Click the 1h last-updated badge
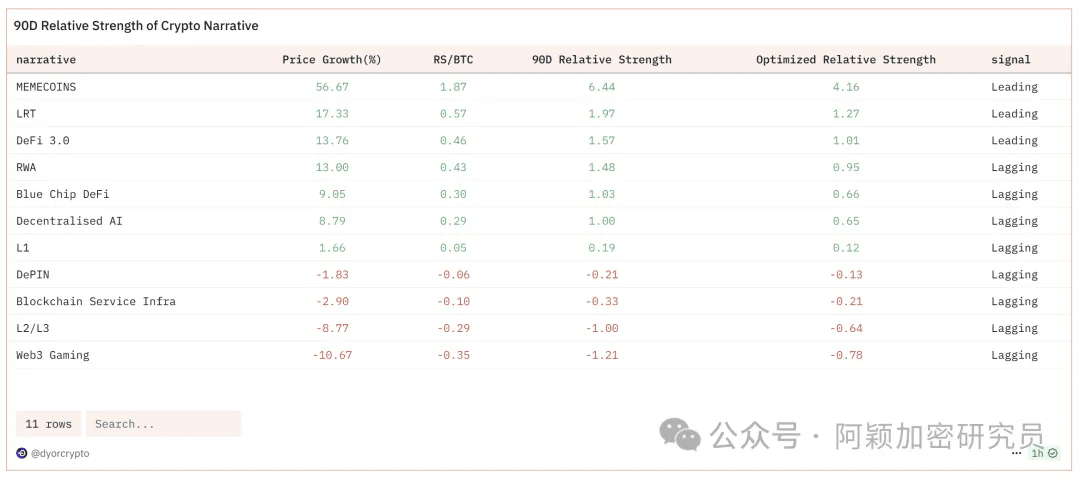 pyautogui.click(x=1037, y=453)
